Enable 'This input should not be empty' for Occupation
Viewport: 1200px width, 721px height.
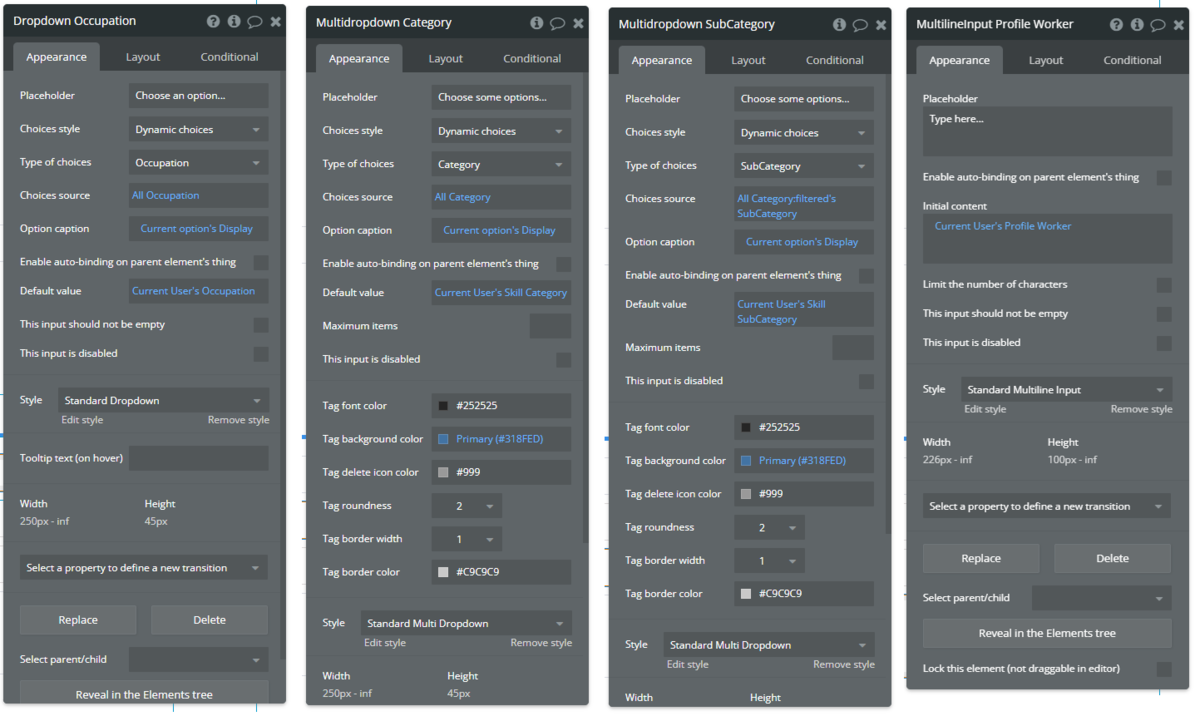tap(261, 325)
